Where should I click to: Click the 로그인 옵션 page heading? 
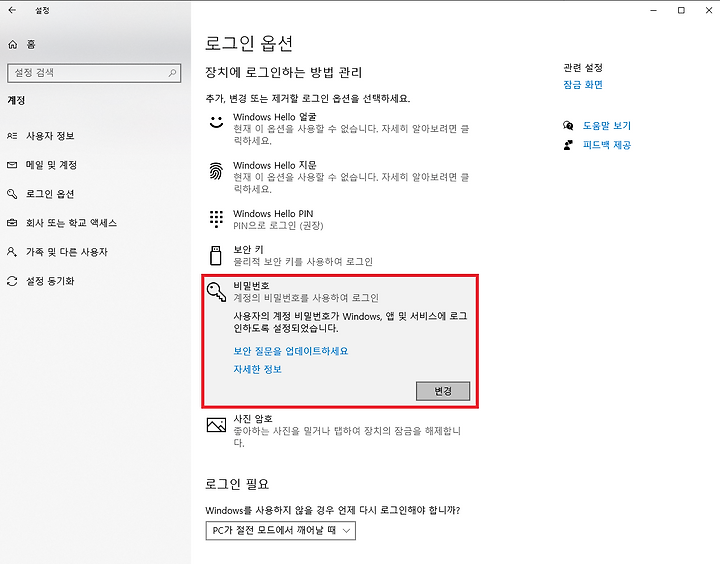click(248, 43)
